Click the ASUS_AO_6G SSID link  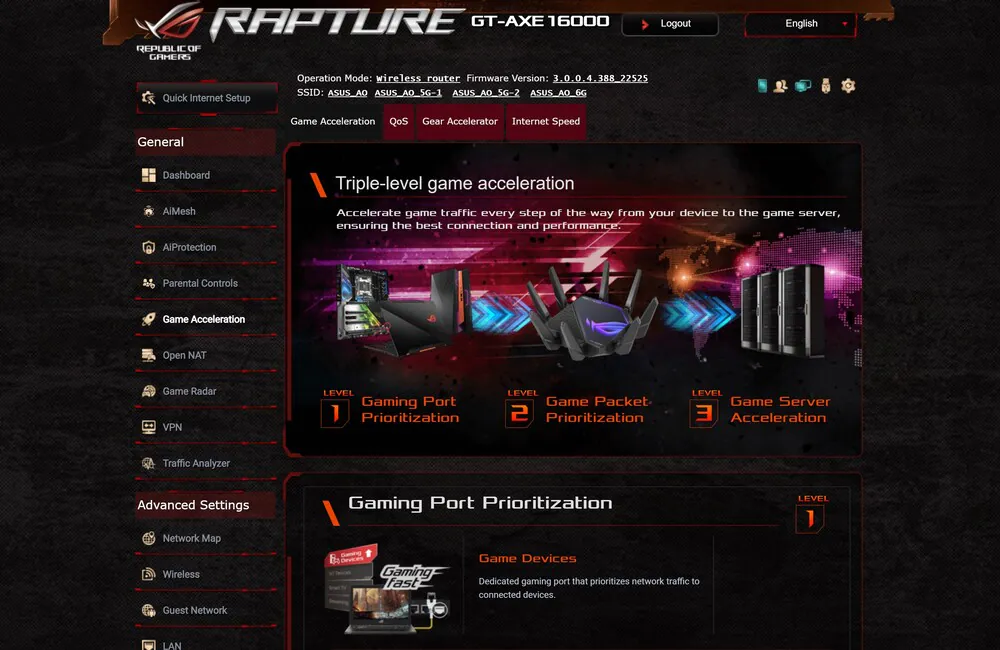pyautogui.click(x=558, y=92)
